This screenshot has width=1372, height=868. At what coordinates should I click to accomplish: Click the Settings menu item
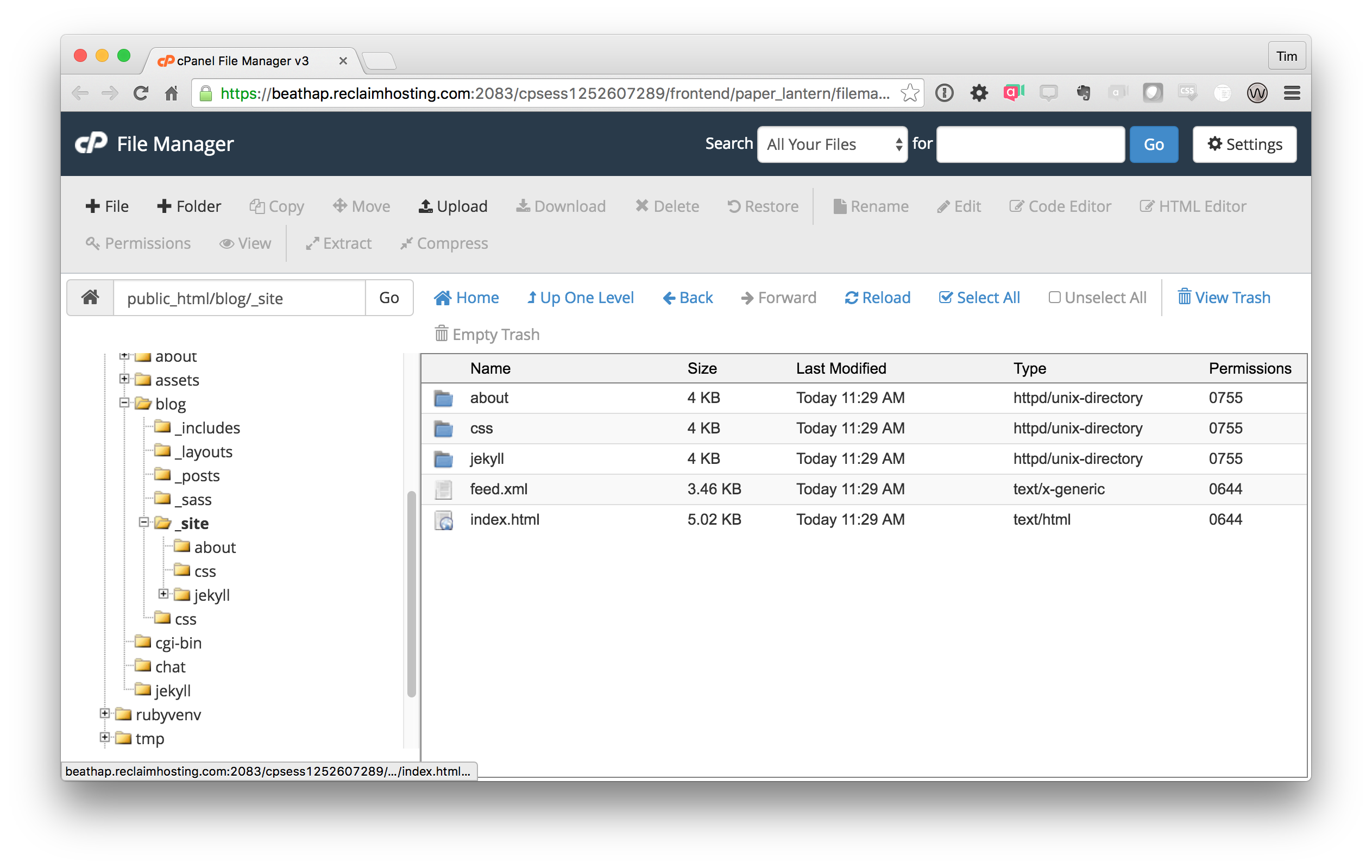click(1245, 143)
